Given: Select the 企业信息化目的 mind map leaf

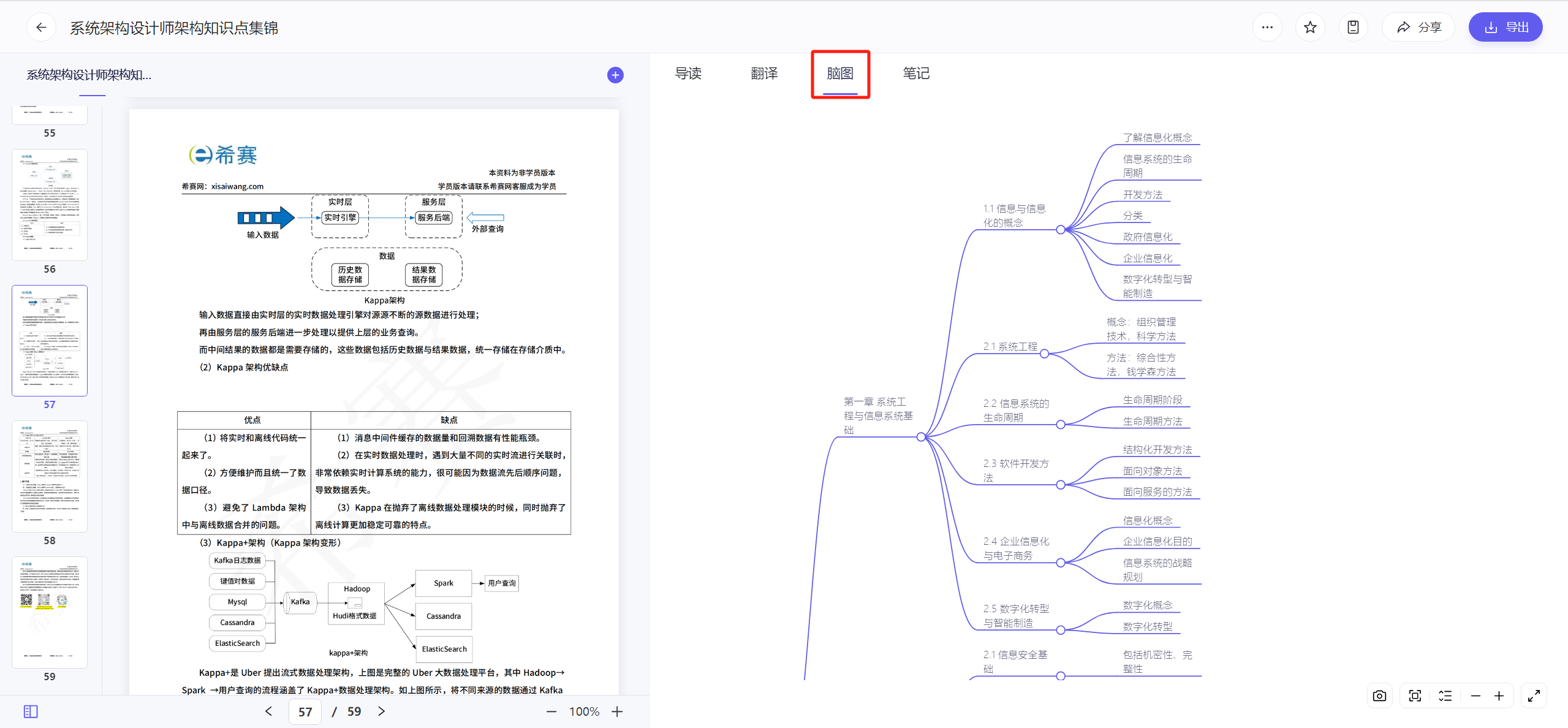Looking at the screenshot, I should click(x=1157, y=541).
